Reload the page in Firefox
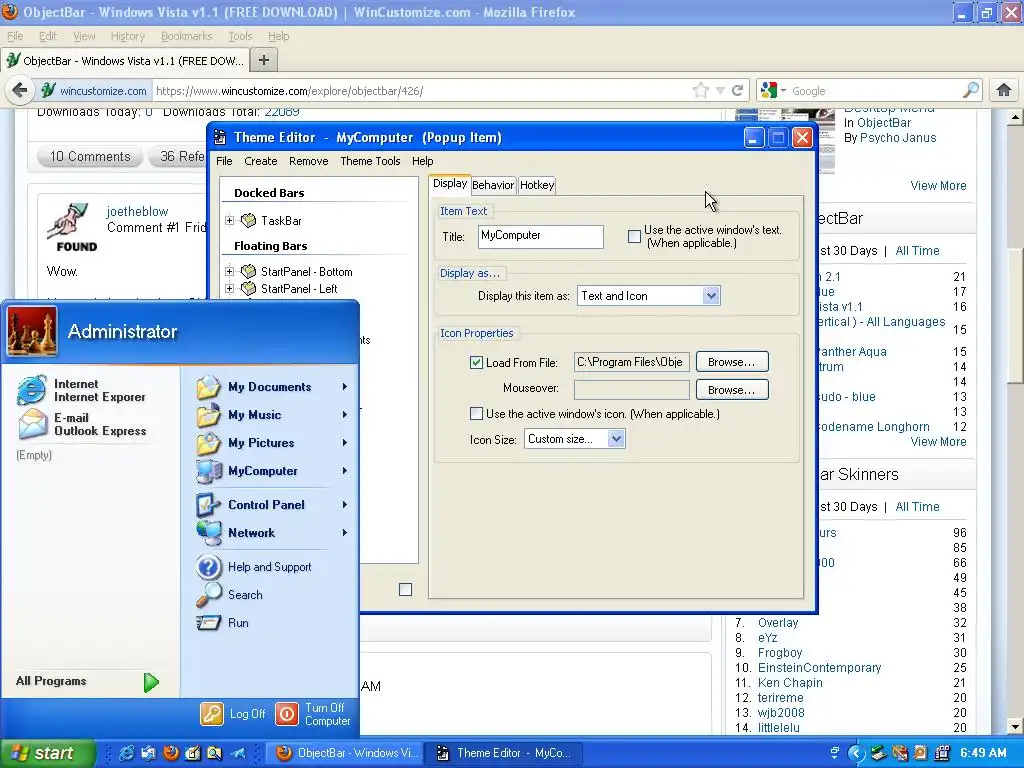Image resolution: width=1024 pixels, height=768 pixels. (x=737, y=91)
